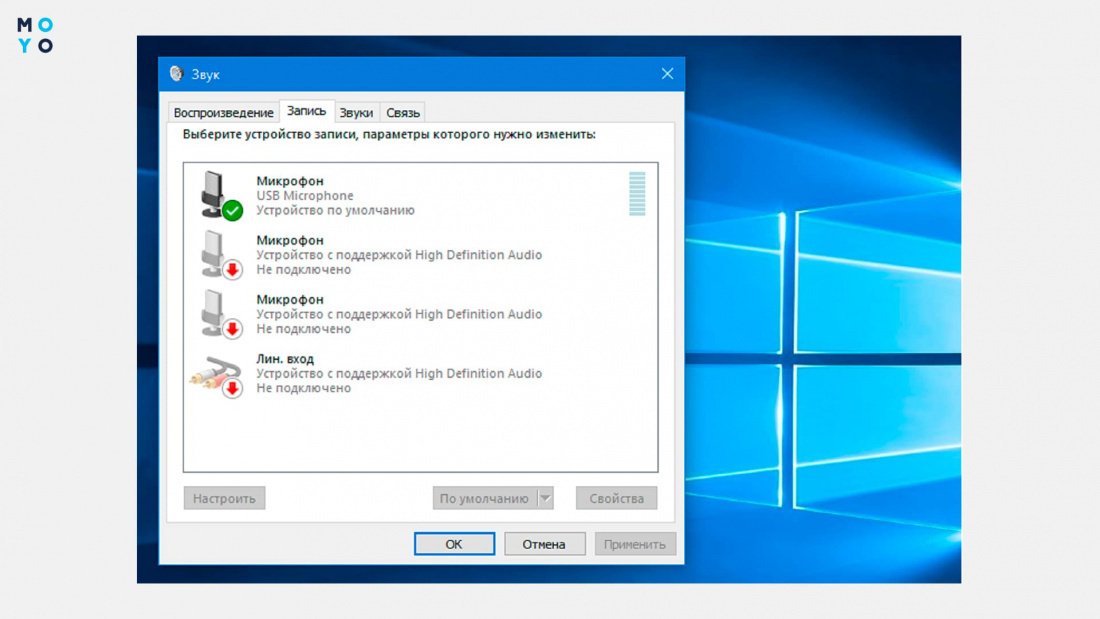Select the Запись tab
The image size is (1100, 619).
pos(307,111)
